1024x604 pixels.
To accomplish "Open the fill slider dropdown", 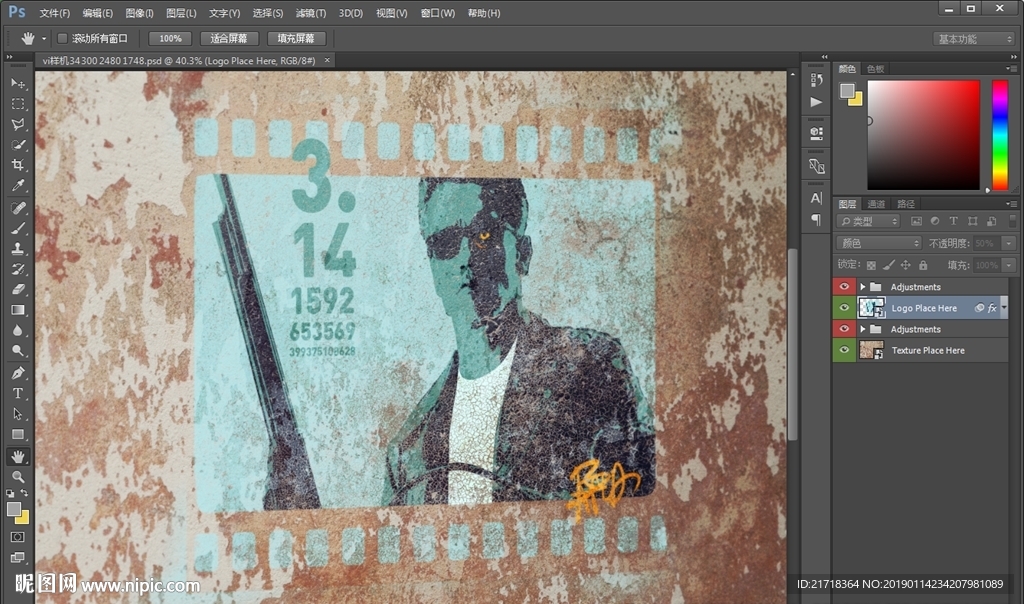I will point(1009,265).
